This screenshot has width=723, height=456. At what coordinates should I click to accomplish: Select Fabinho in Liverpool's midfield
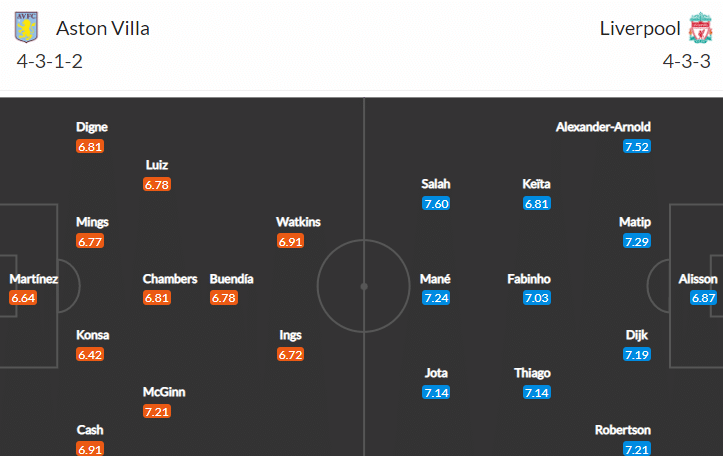[x=529, y=279]
